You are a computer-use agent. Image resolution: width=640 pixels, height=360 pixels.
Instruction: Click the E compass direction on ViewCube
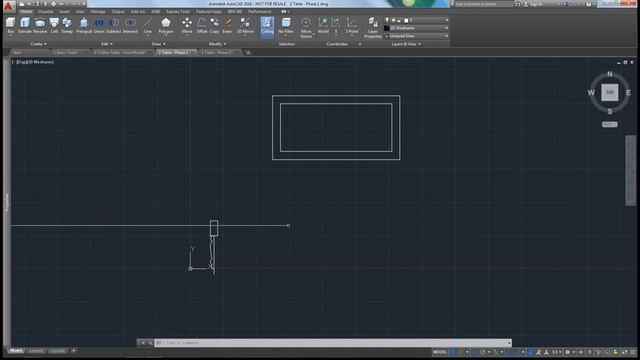628,93
